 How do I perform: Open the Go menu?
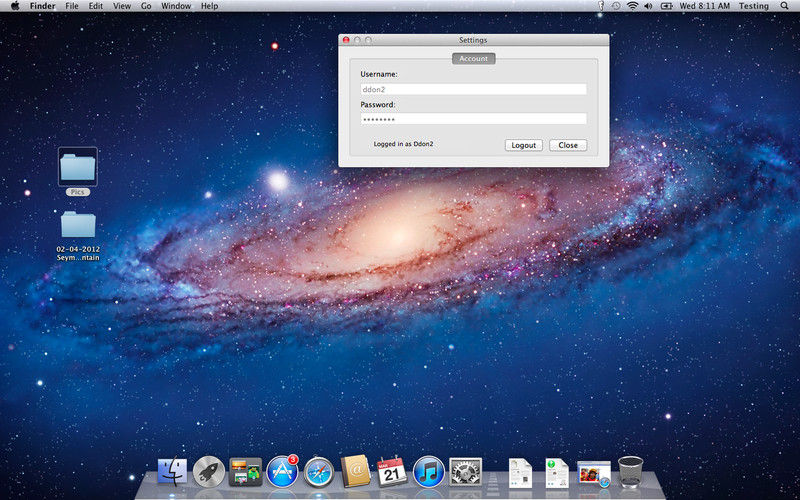[x=146, y=6]
